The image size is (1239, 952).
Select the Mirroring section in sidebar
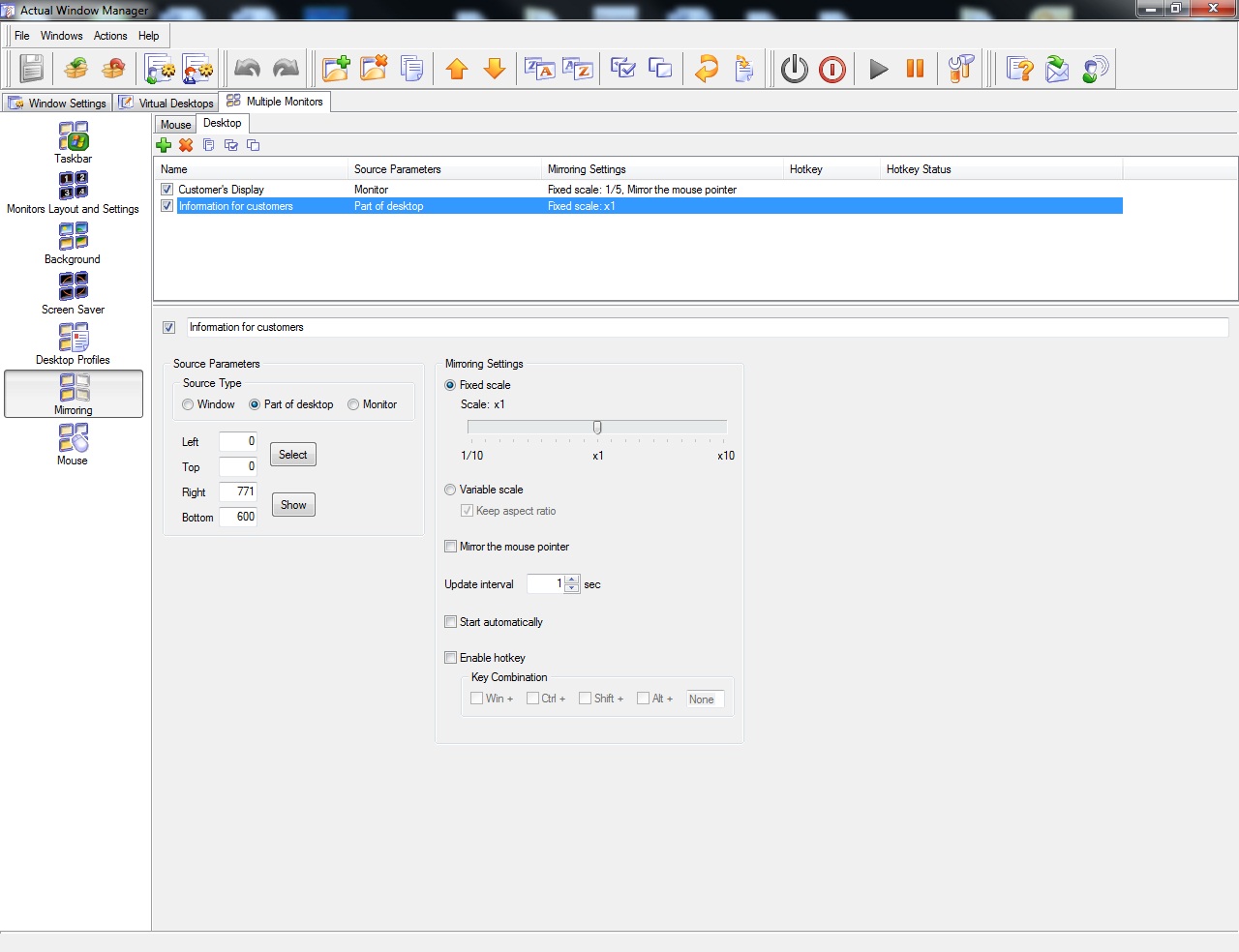click(74, 394)
